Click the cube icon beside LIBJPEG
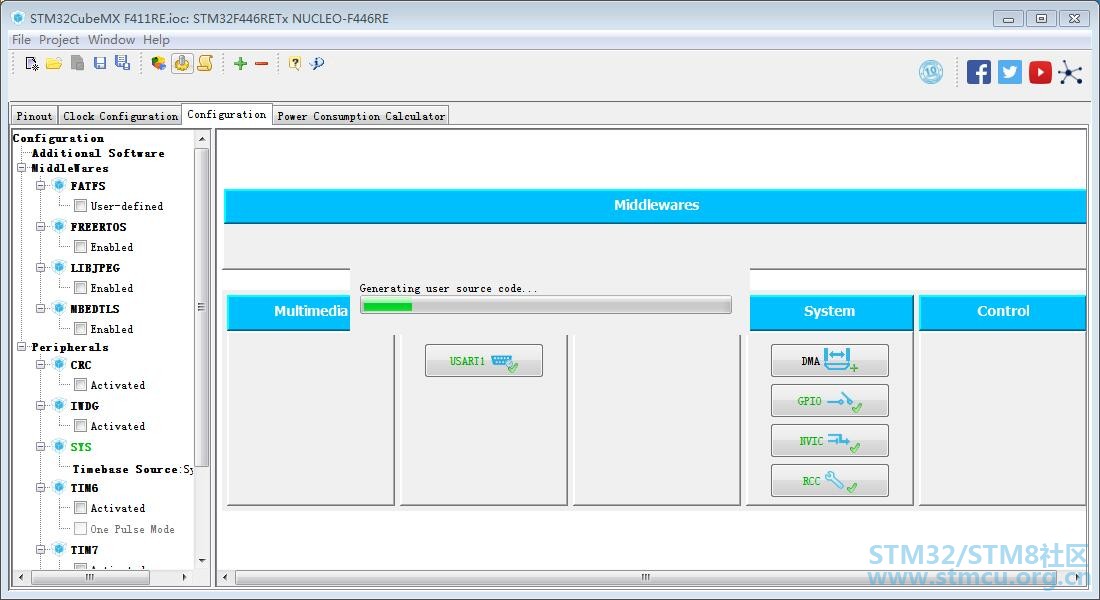Viewport: 1100px width, 600px height. 60,267
